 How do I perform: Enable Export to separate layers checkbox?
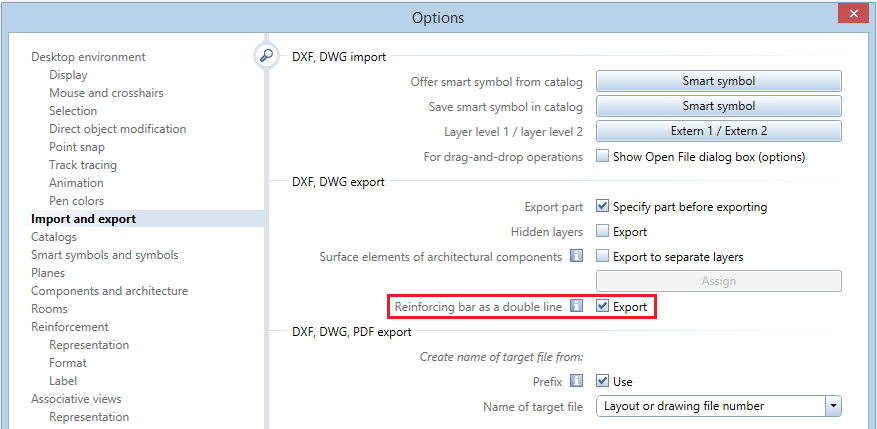click(603, 257)
